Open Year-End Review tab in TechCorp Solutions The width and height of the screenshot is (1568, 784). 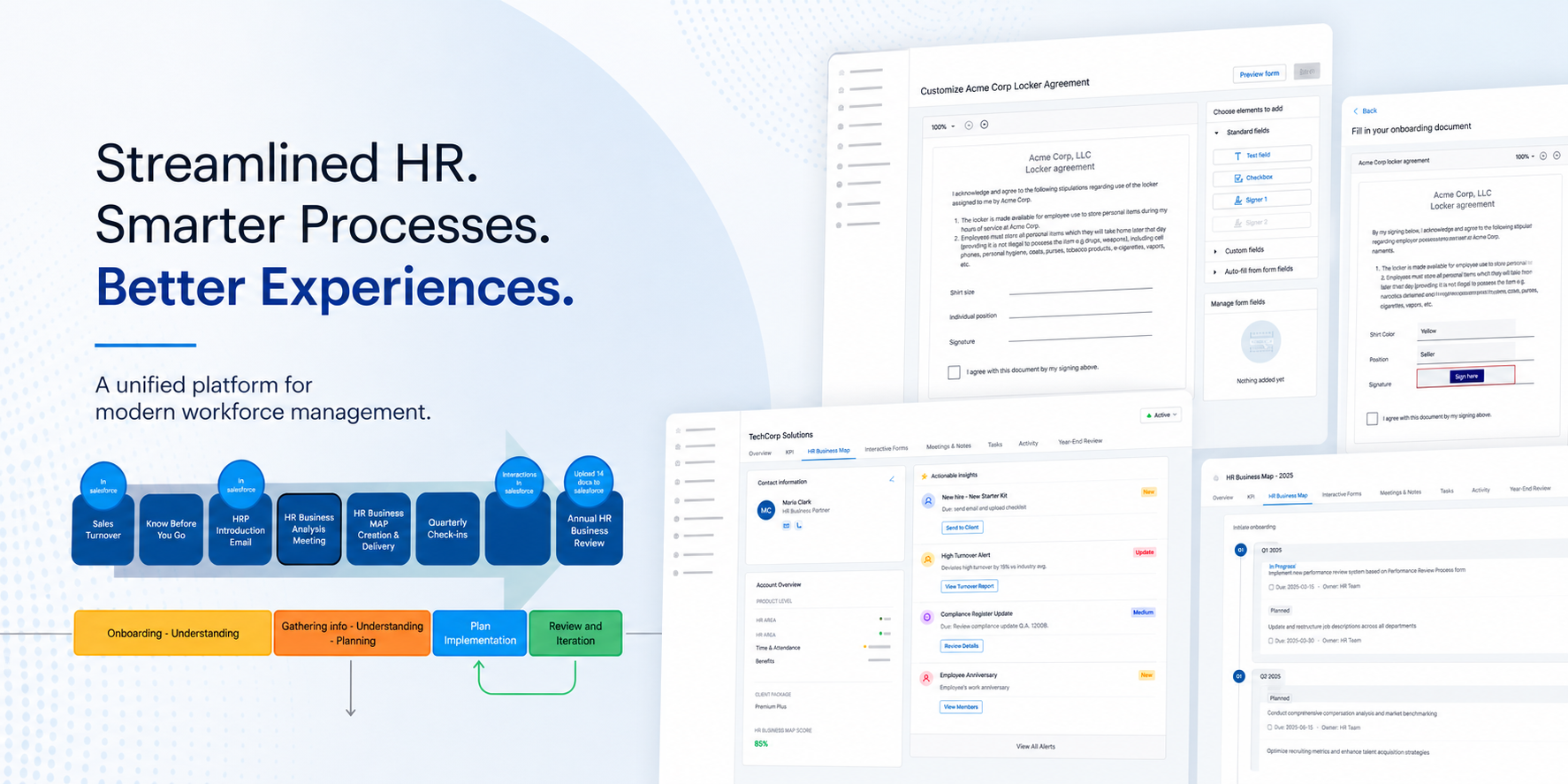tap(1080, 441)
